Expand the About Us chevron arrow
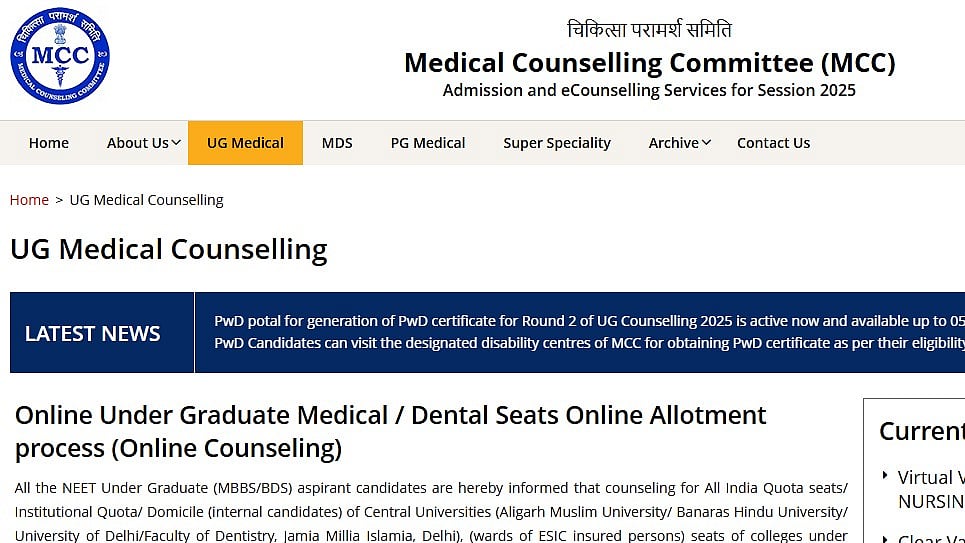Viewport: 965px width, 543px height. pyautogui.click(x=176, y=143)
